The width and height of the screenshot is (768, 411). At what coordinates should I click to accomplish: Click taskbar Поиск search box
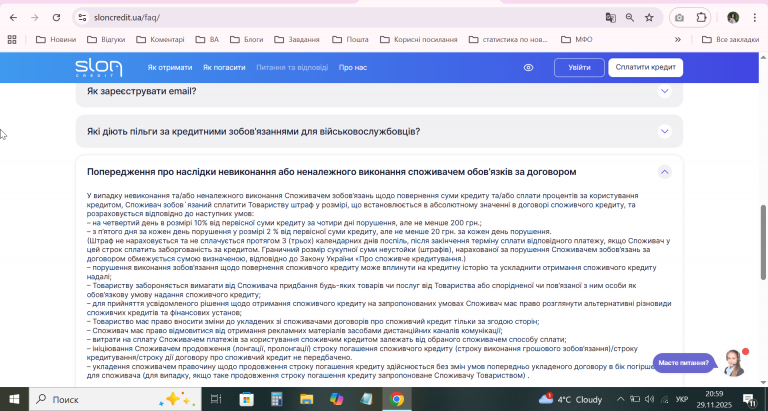(115, 399)
